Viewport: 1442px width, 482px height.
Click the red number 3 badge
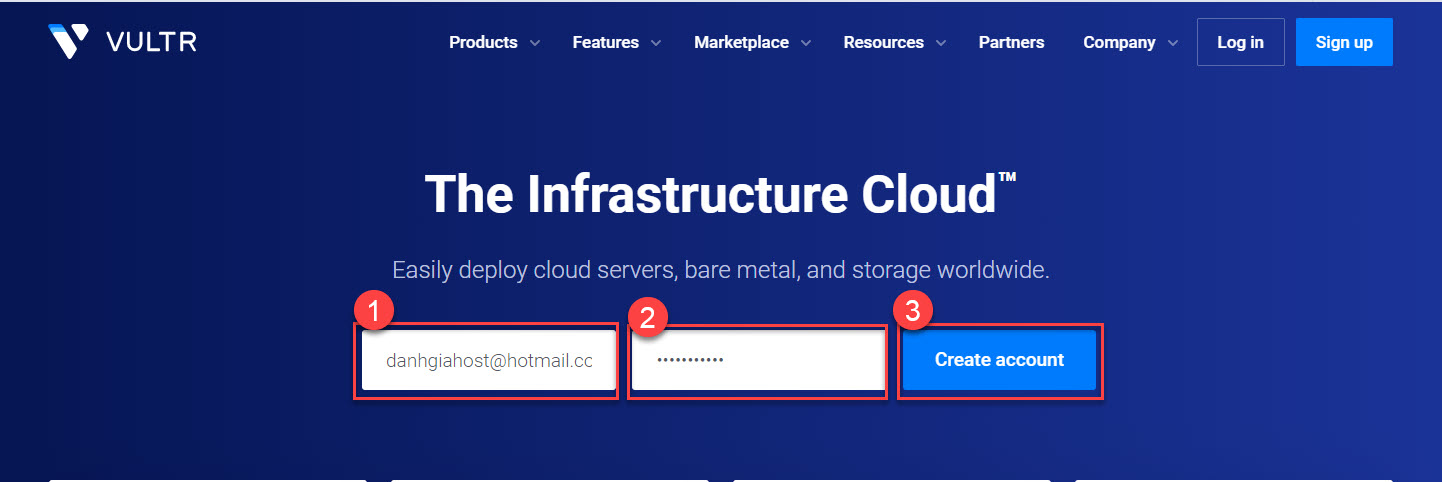912,311
